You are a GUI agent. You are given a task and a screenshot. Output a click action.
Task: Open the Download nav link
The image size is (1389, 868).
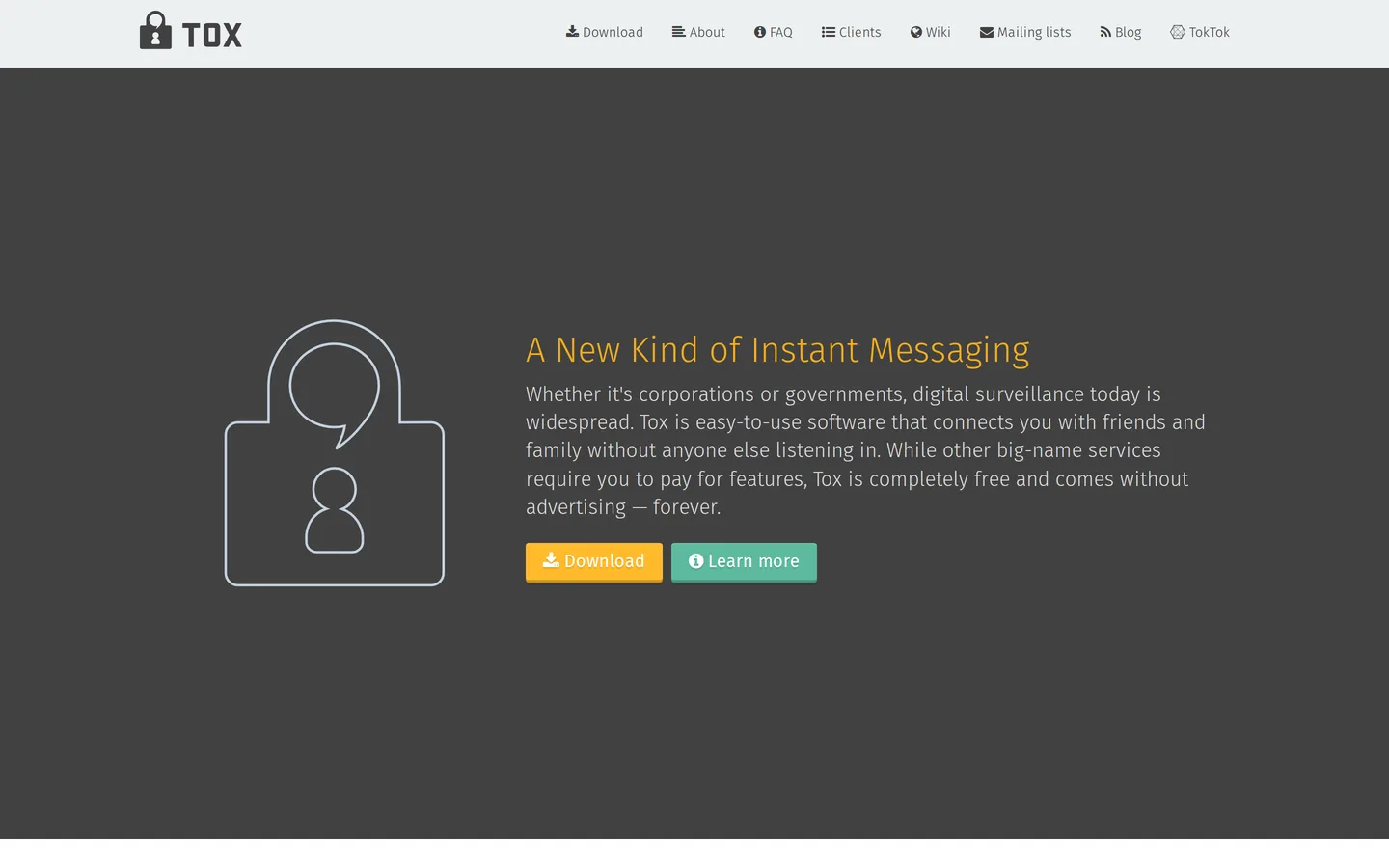[x=605, y=32]
